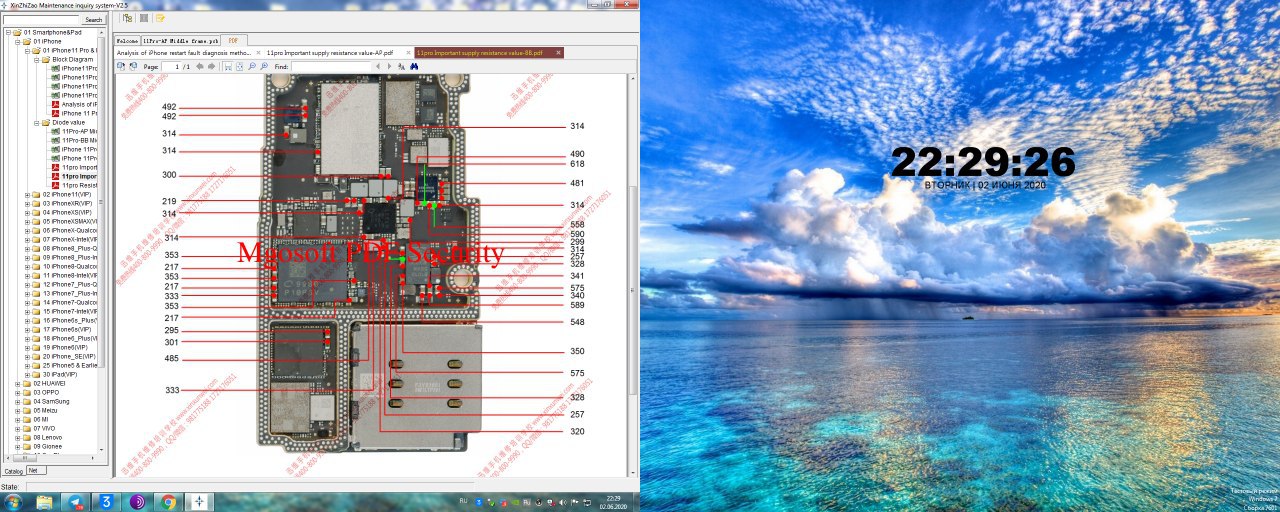This screenshot has height=512, width=1280.
Task: Close the restart fault diagnosis PDF tab
Action: coord(258,52)
